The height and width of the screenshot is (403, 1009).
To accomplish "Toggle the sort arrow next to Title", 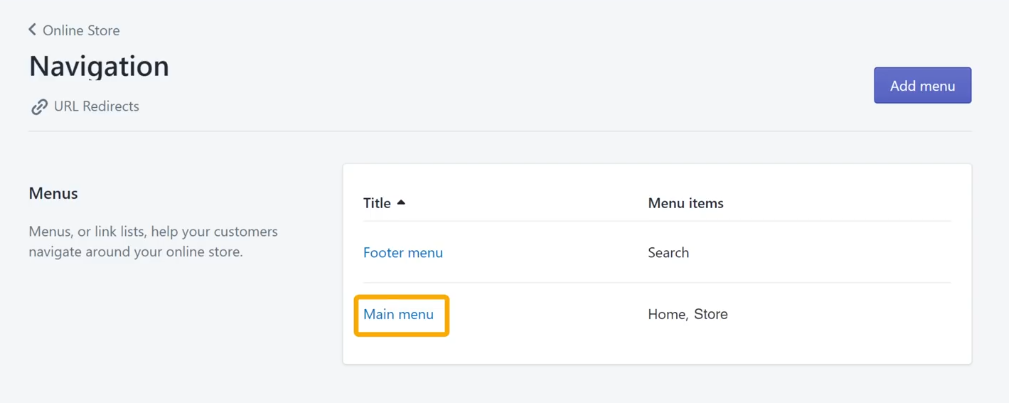I will (x=401, y=203).
